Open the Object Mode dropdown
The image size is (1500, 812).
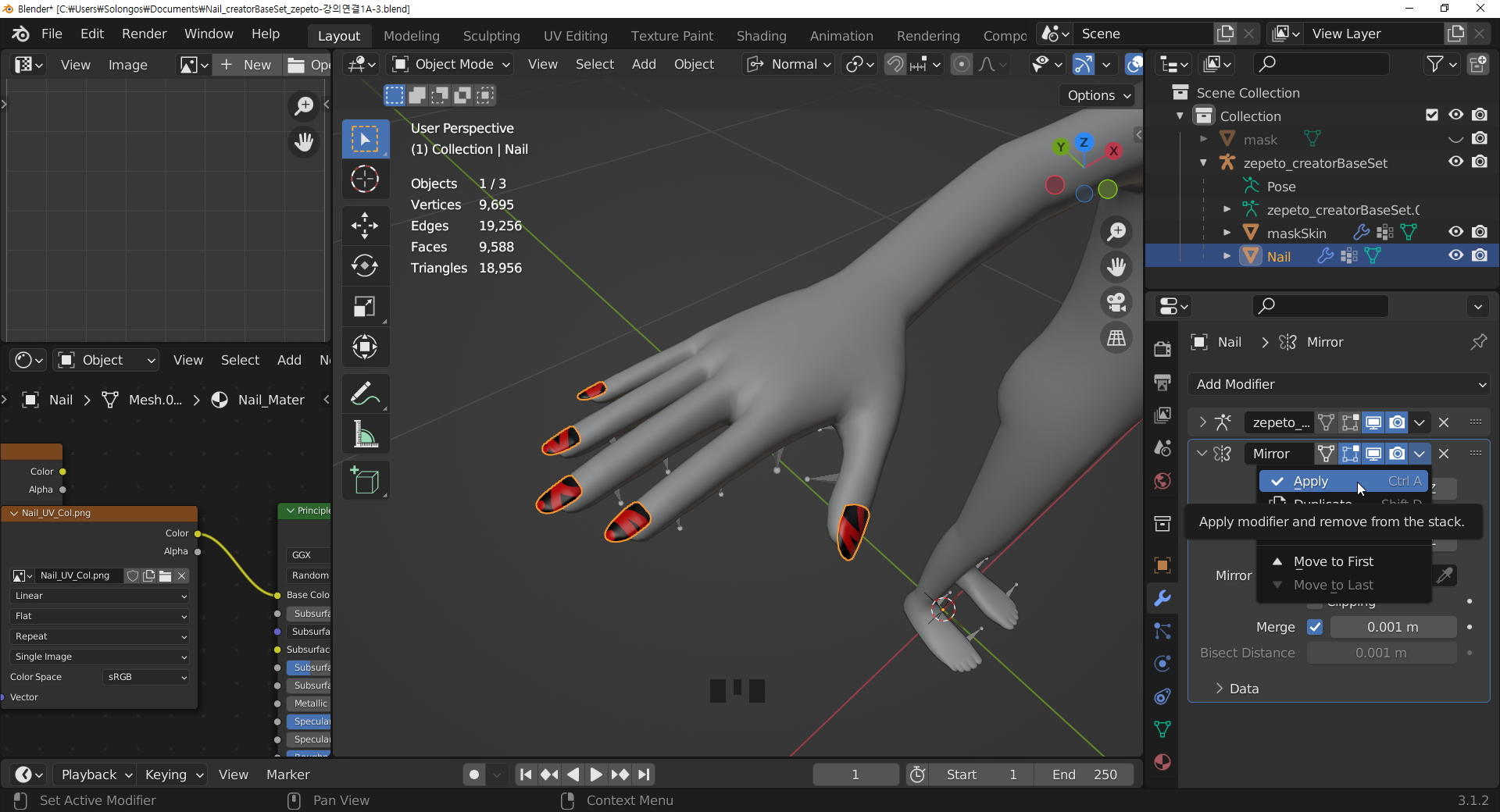point(451,64)
